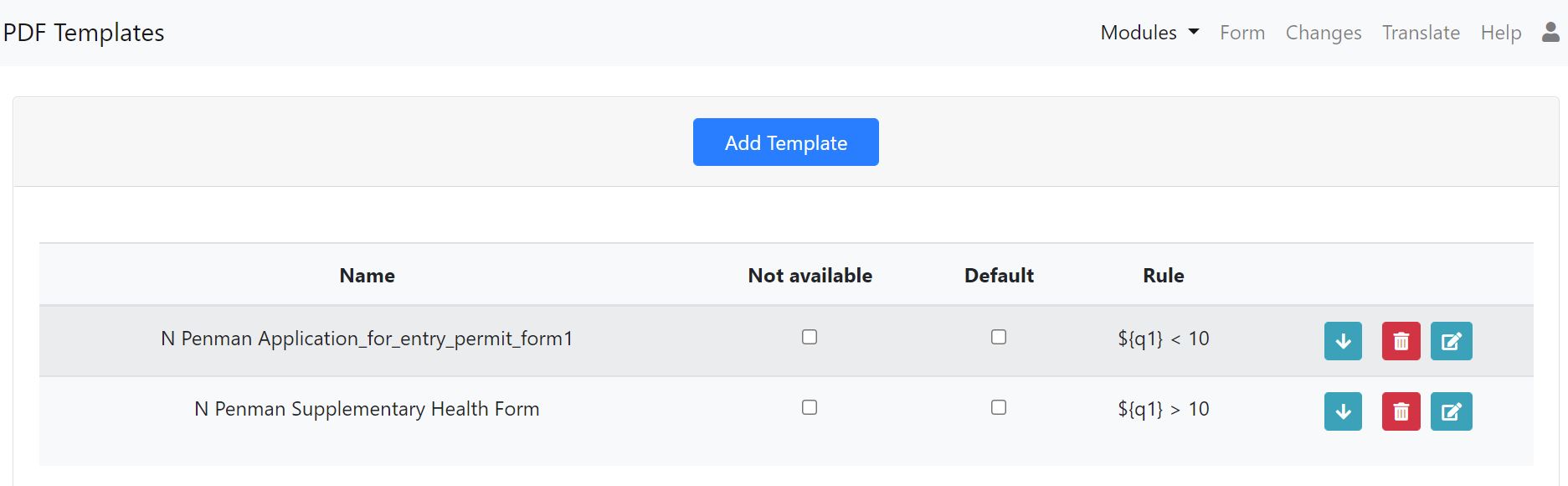Delete the Application_for_entry_permit_form1 template
Viewport: 1568px width, 486px height.
click(x=1401, y=341)
